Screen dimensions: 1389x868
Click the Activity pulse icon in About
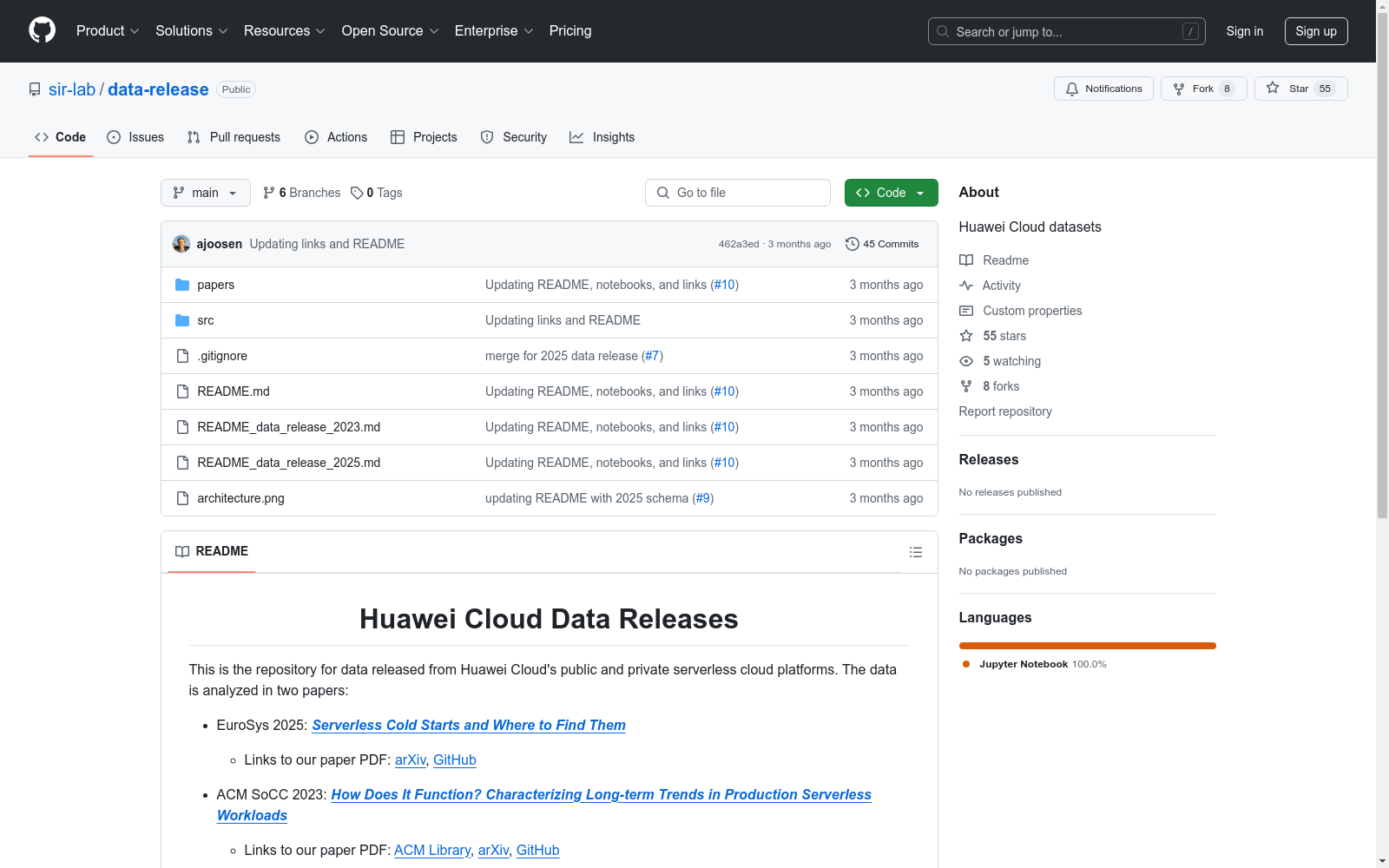click(966, 286)
